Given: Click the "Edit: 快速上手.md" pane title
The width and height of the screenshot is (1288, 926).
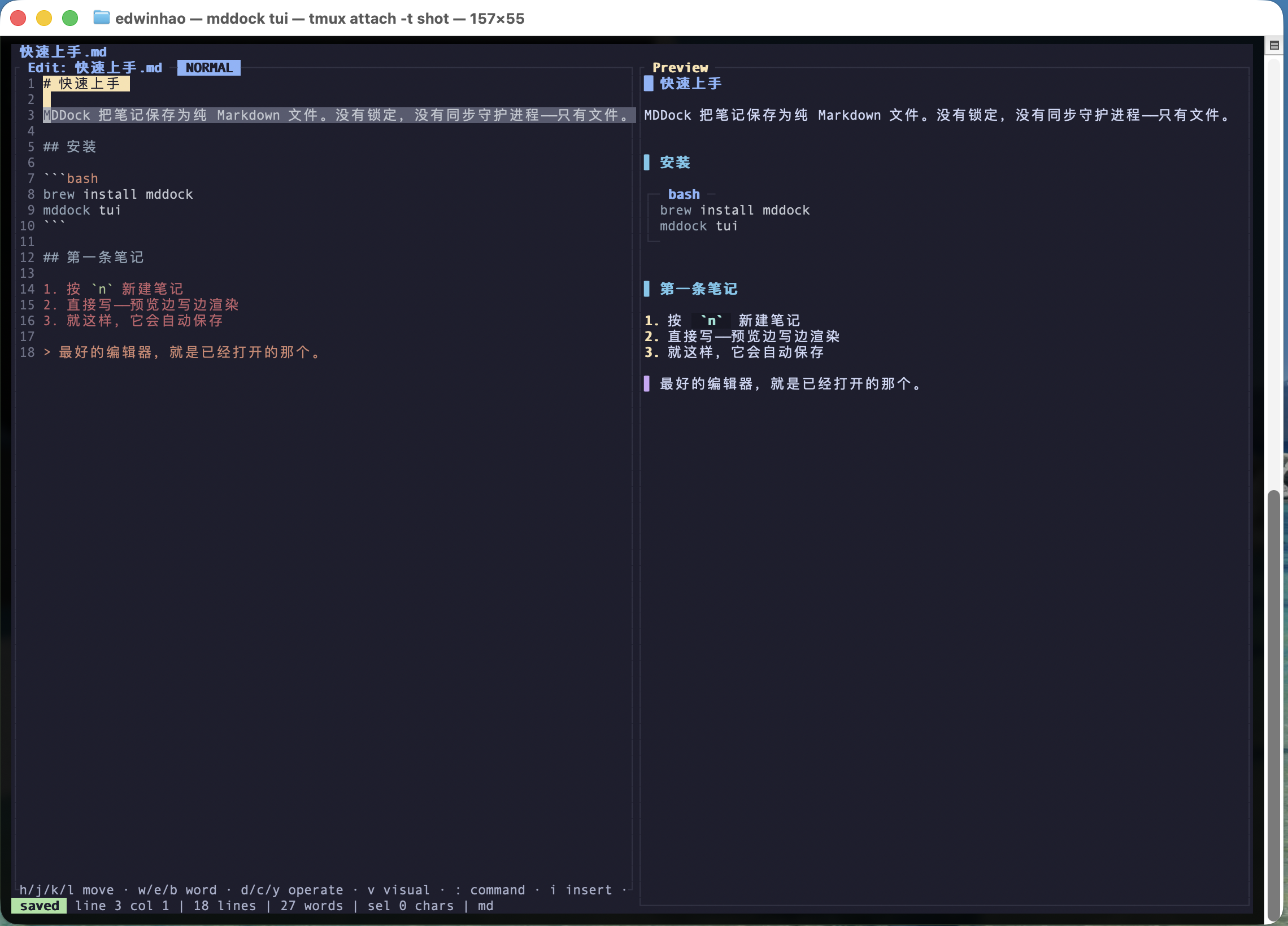Looking at the screenshot, I should click(95, 68).
